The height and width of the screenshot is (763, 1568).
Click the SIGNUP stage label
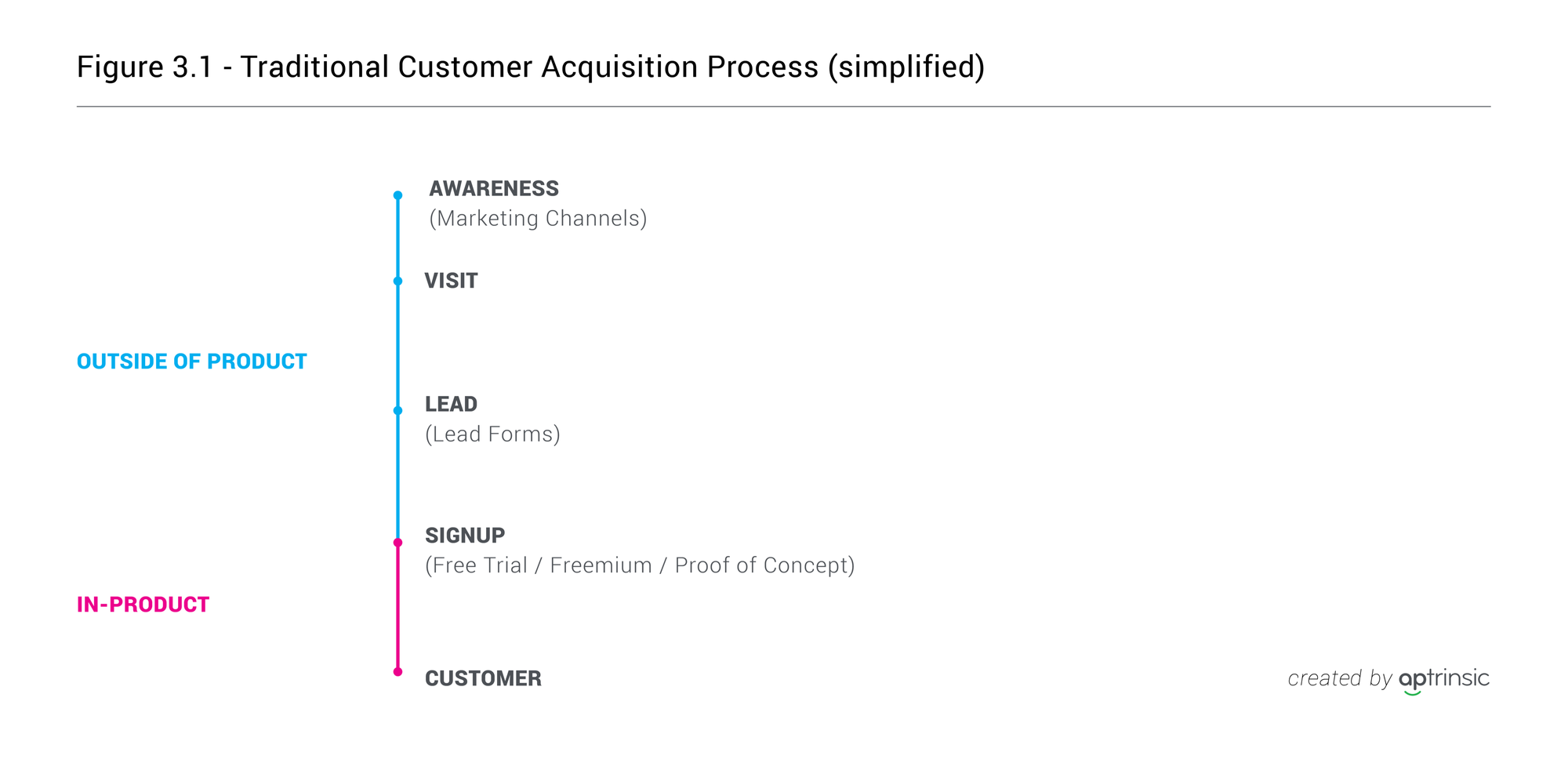[x=465, y=536]
